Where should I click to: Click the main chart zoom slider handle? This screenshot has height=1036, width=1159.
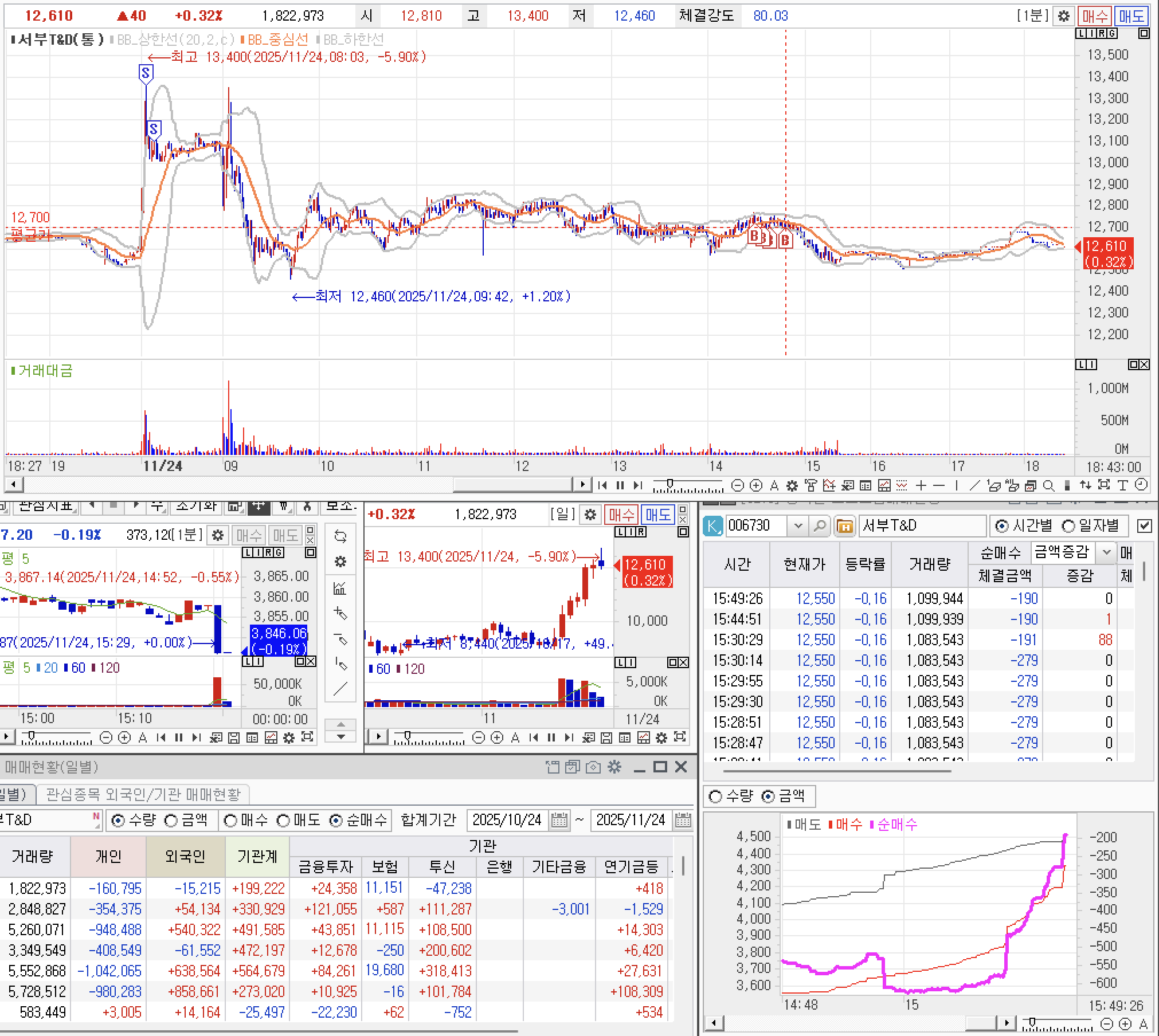click(x=669, y=484)
